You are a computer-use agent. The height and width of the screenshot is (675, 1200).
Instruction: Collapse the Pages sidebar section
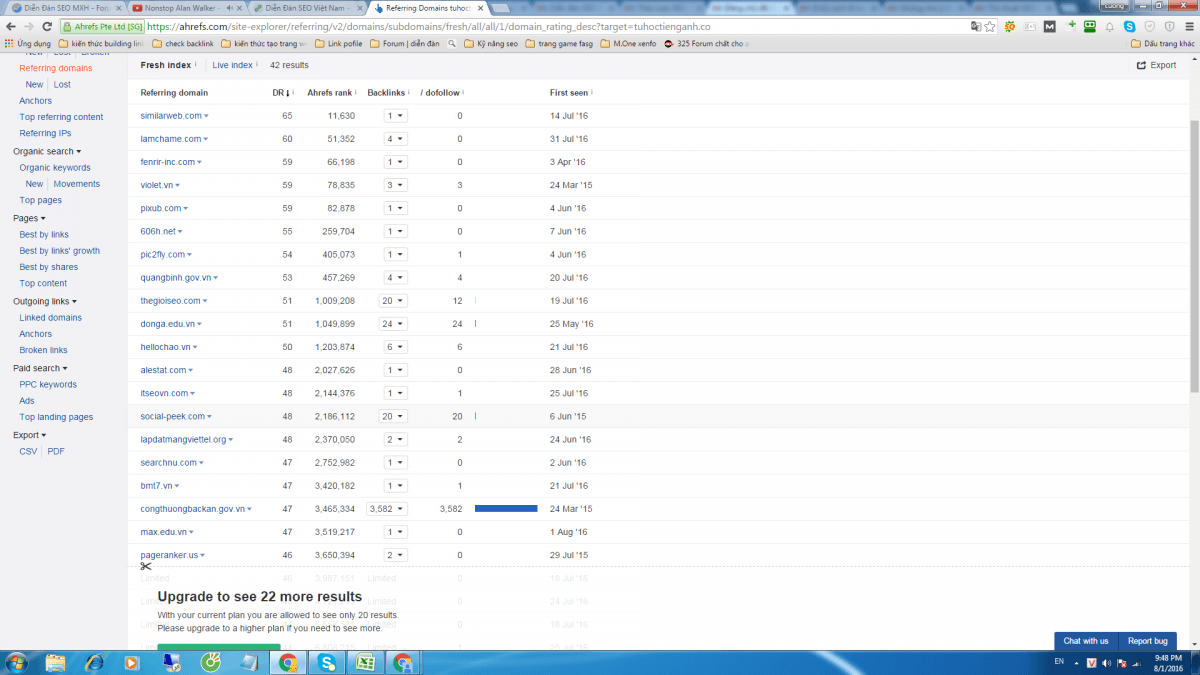[x=29, y=218]
